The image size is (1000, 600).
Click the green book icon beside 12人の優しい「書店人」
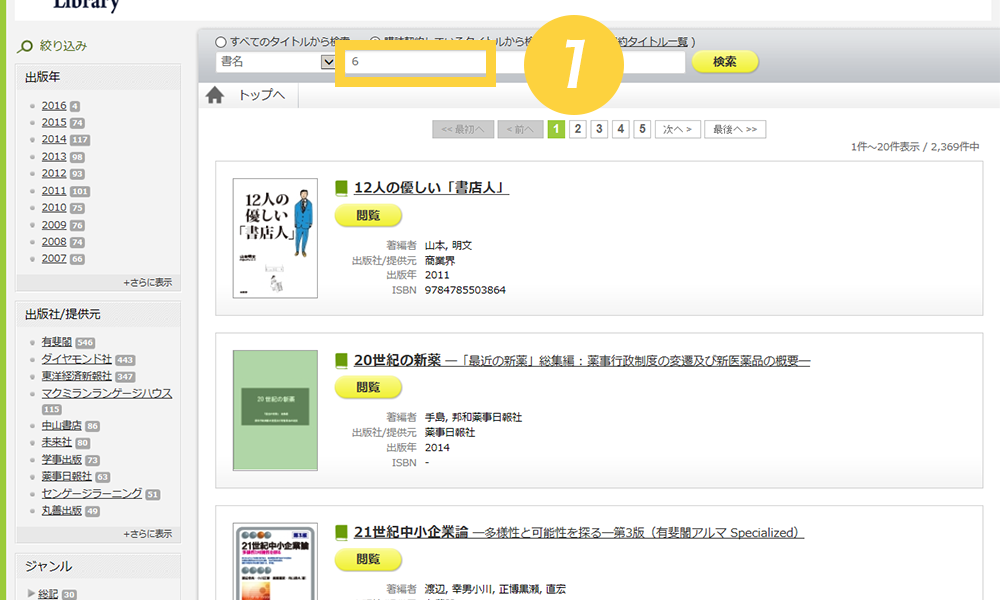(341, 188)
